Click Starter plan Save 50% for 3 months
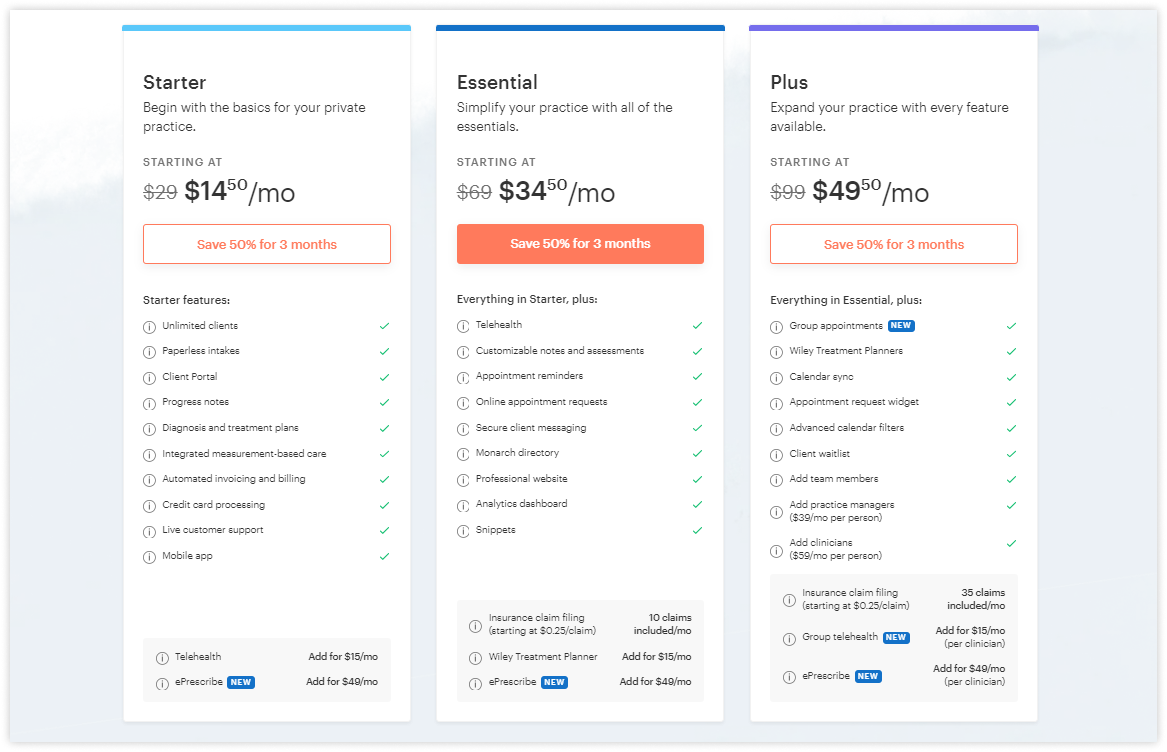 tap(266, 244)
